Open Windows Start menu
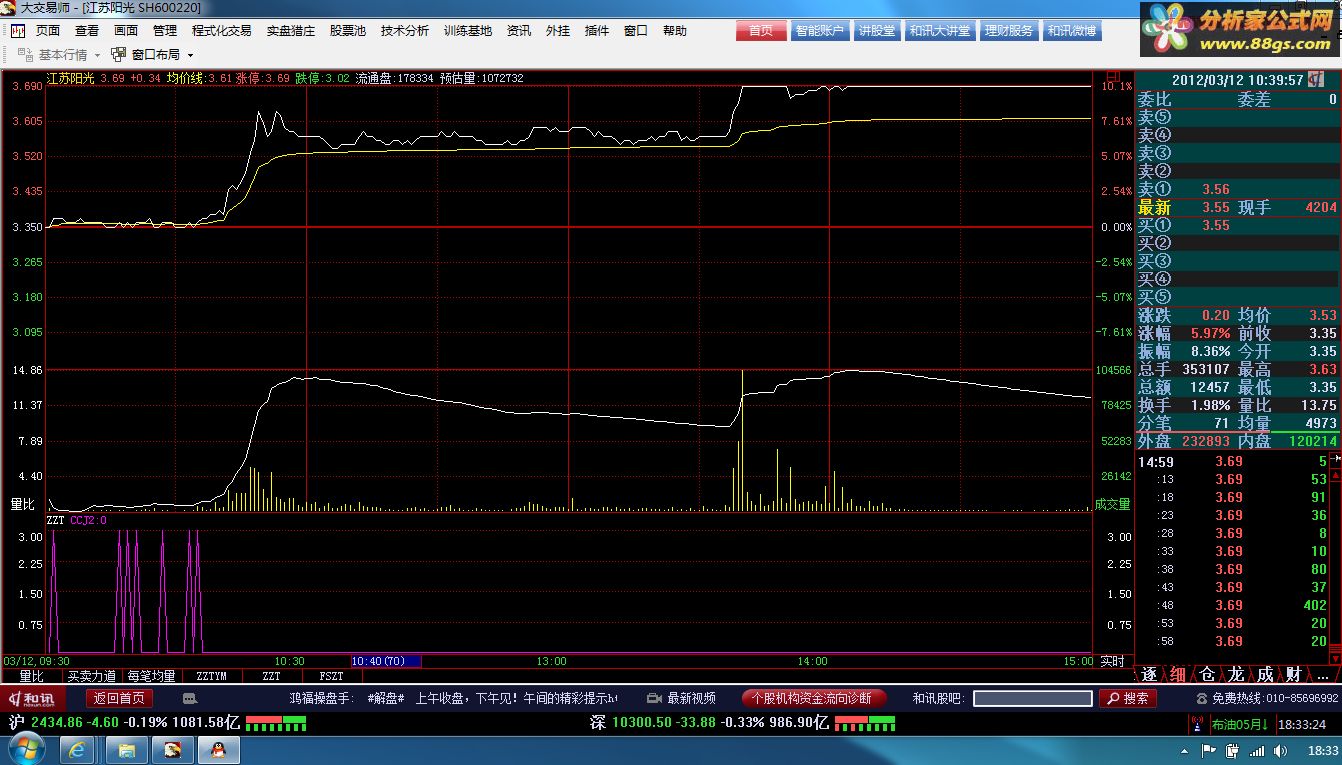 pos(26,749)
